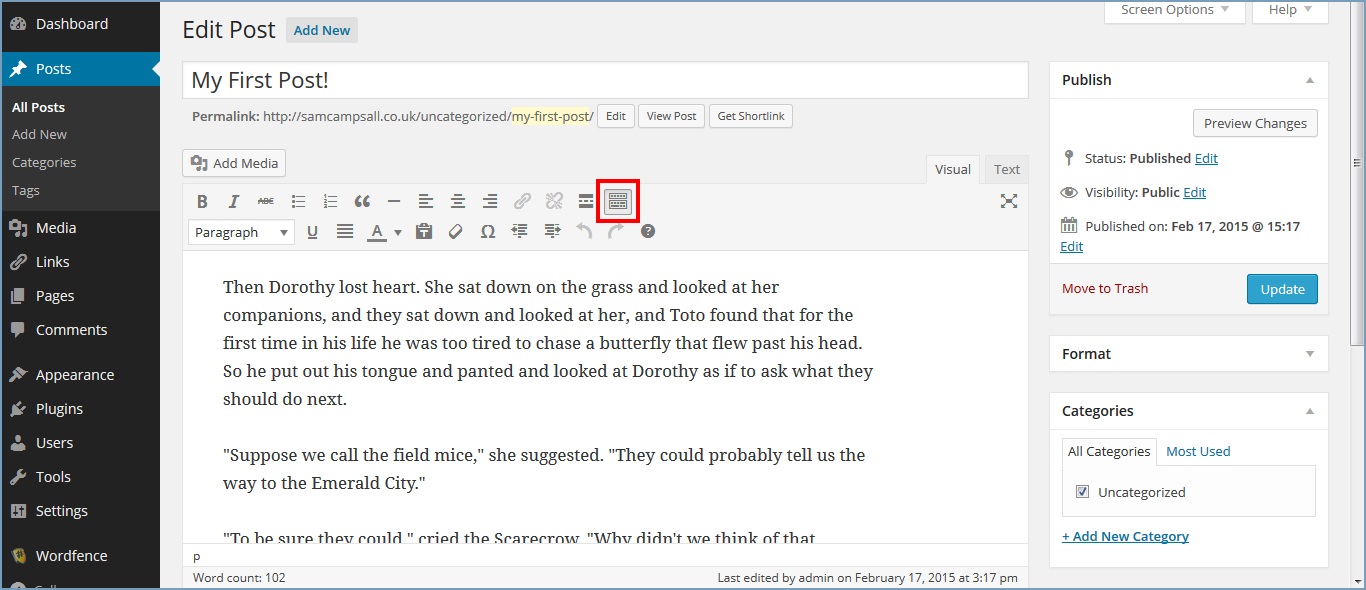
Task: Insert the Read More tag
Action: (586, 200)
